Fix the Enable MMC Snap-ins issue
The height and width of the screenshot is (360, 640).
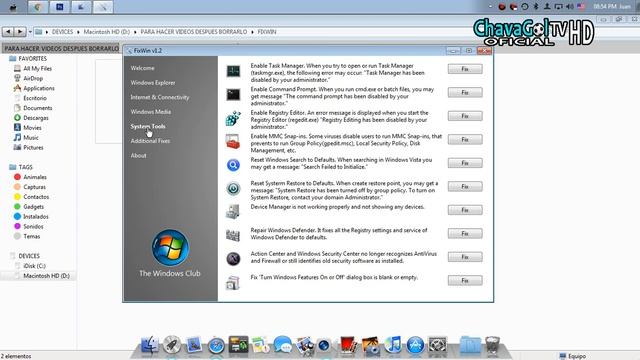click(x=465, y=140)
